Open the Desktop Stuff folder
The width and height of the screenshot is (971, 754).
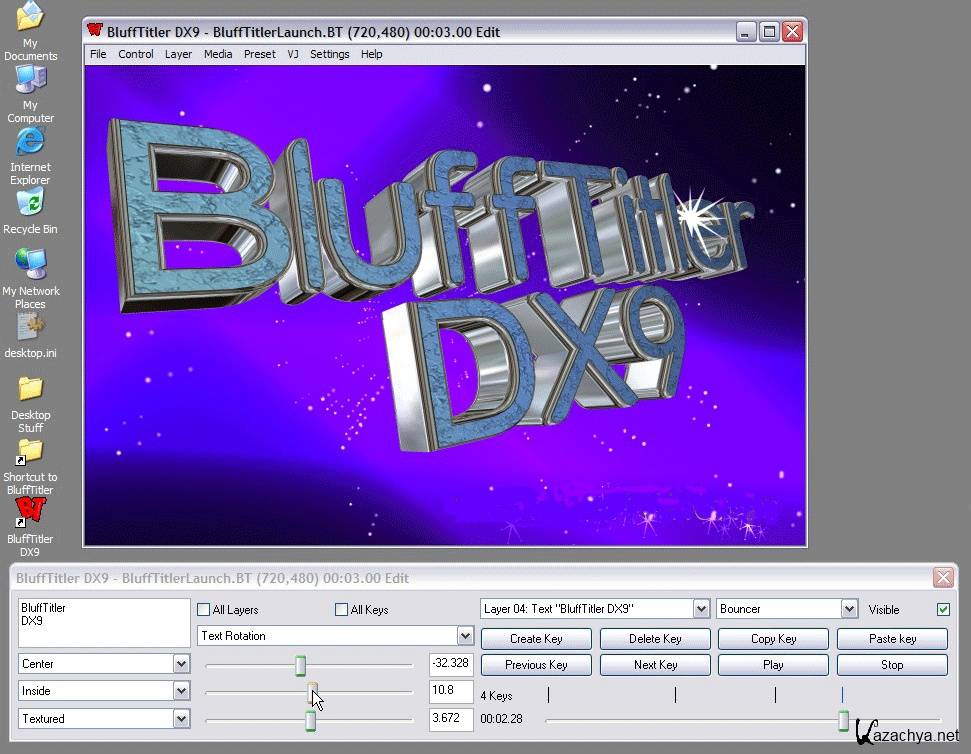coord(30,389)
